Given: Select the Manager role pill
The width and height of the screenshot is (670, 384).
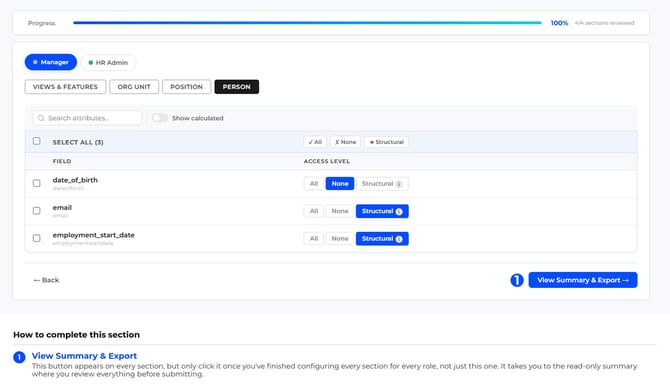Looking at the screenshot, I should pos(50,62).
